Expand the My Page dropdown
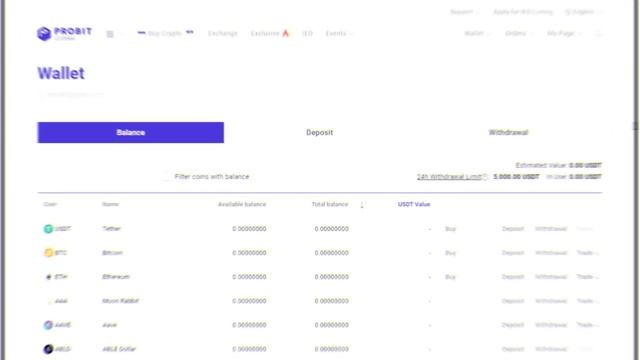This screenshot has height=360, width=640. pyautogui.click(x=564, y=33)
